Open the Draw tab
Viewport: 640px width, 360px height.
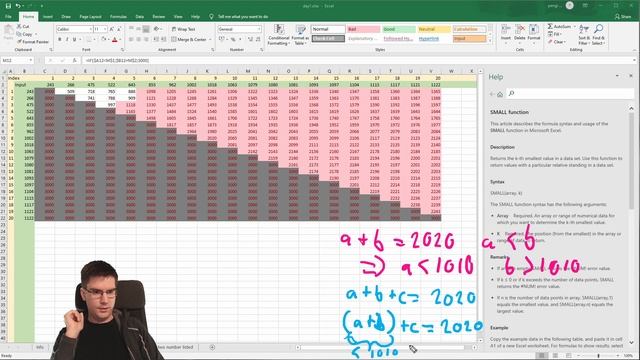66,17
